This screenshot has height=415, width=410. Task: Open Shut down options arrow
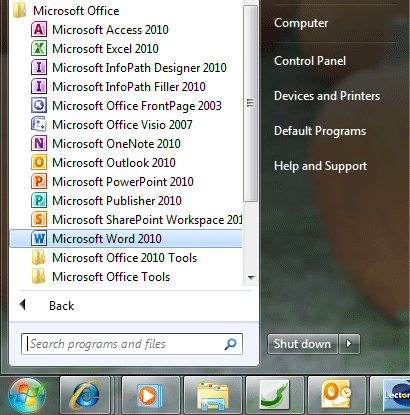point(349,344)
